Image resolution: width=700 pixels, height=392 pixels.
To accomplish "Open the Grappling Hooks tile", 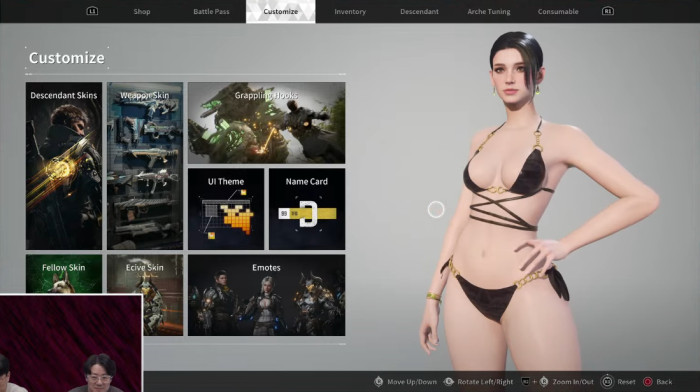I will pyautogui.click(x=267, y=123).
